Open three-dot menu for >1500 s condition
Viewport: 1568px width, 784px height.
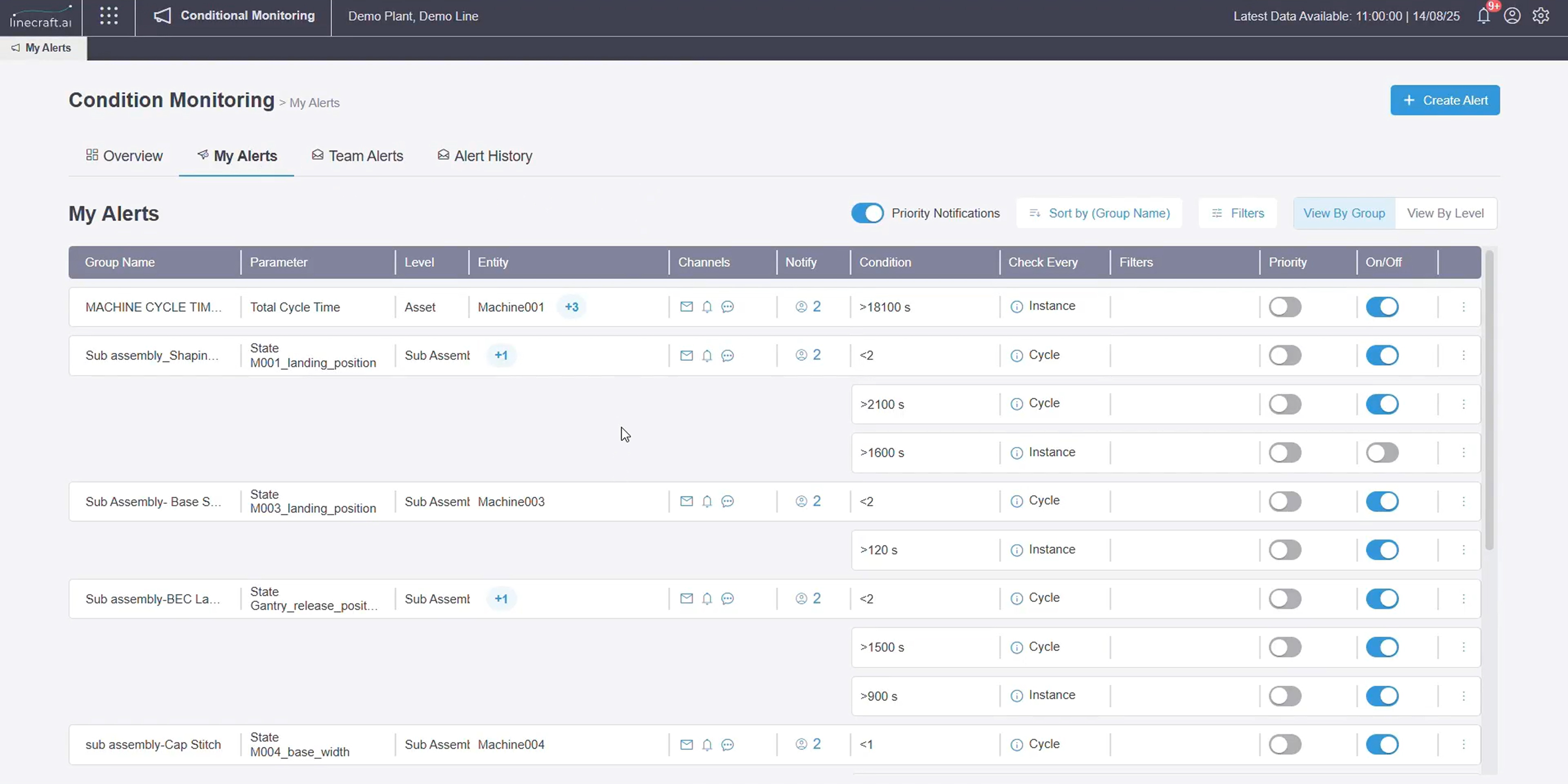click(x=1463, y=647)
